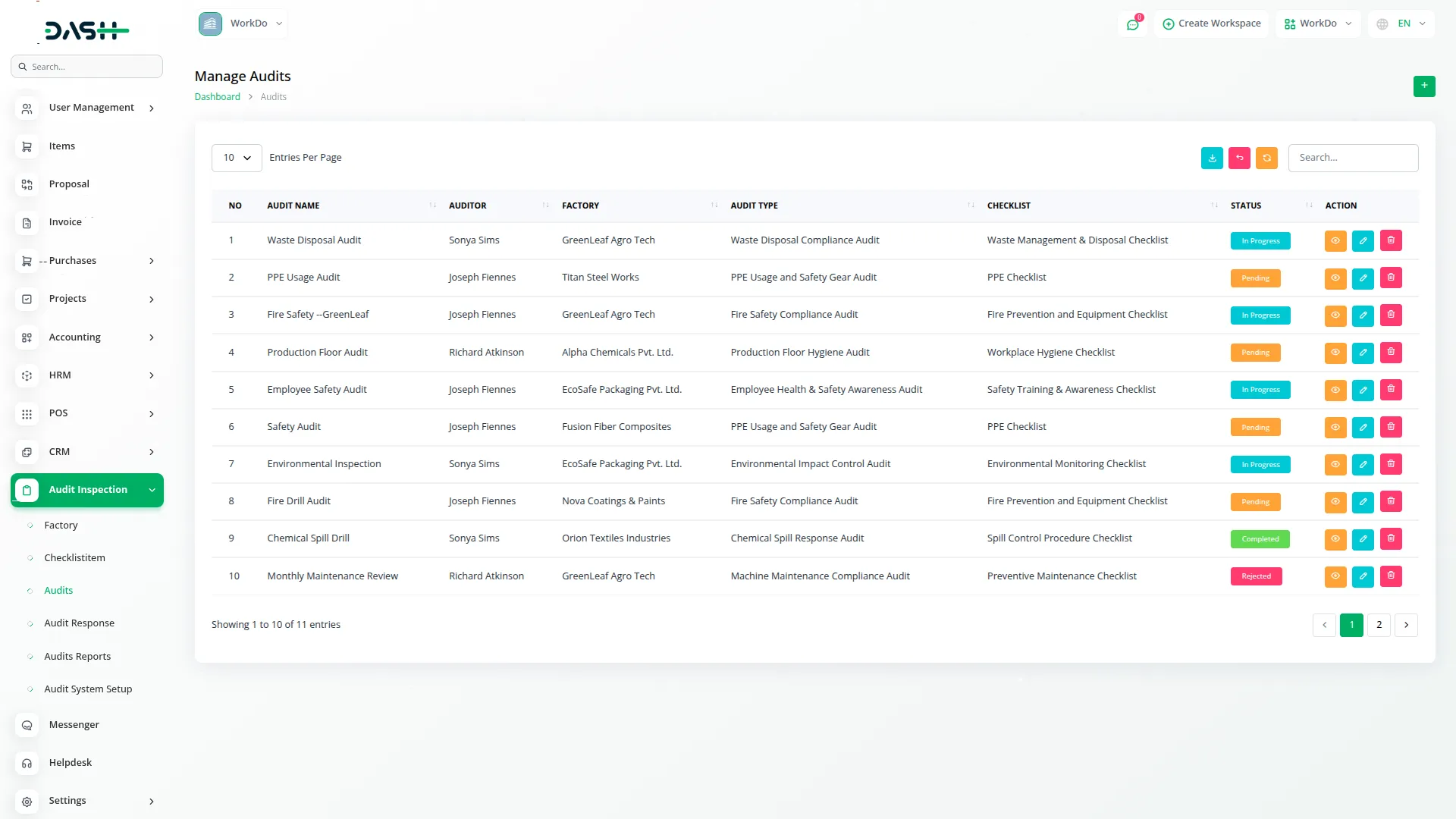This screenshot has height=819, width=1456.
Task: Click the pink undo arrow icon above table
Action: coord(1239,158)
